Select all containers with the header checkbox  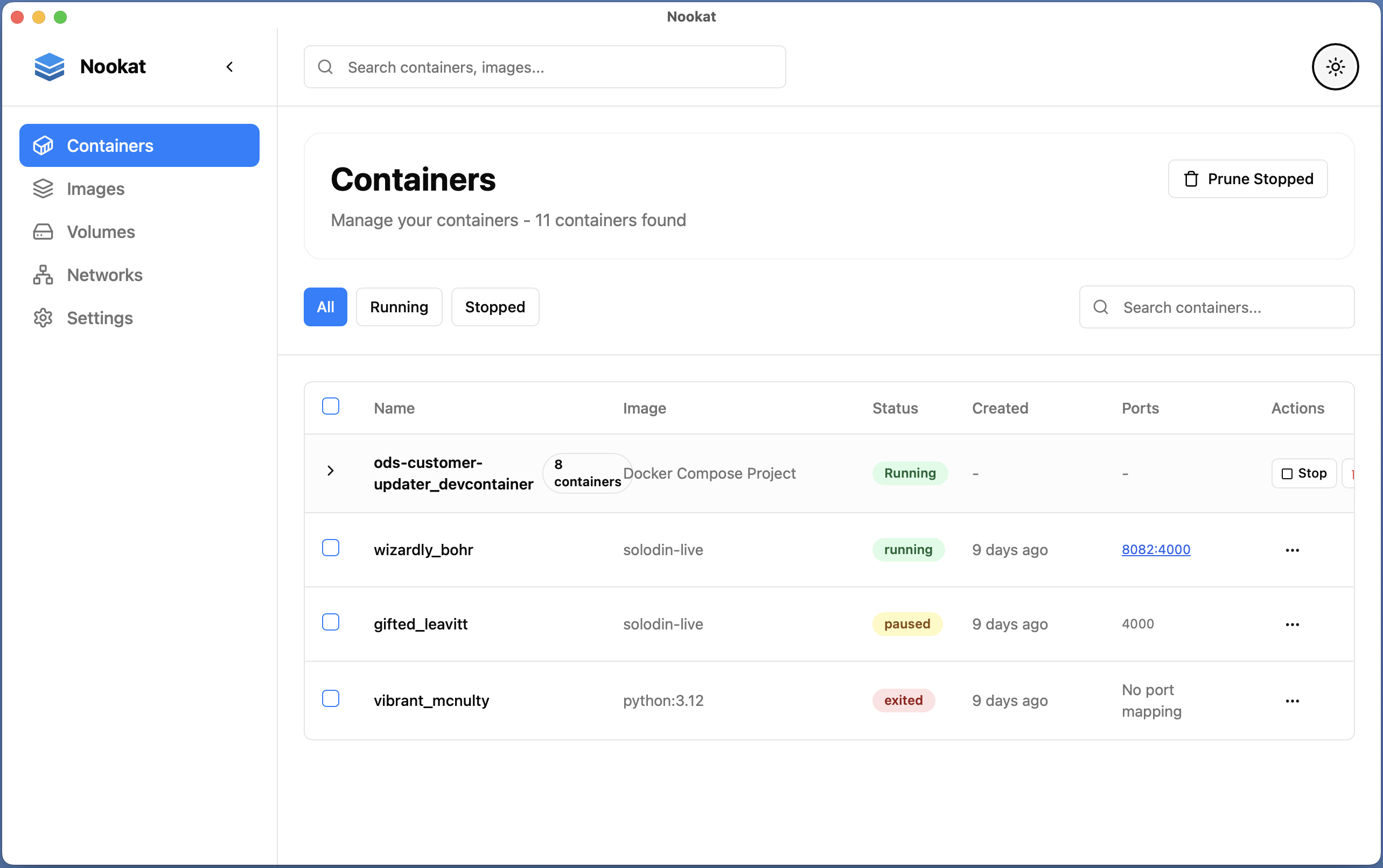point(331,407)
